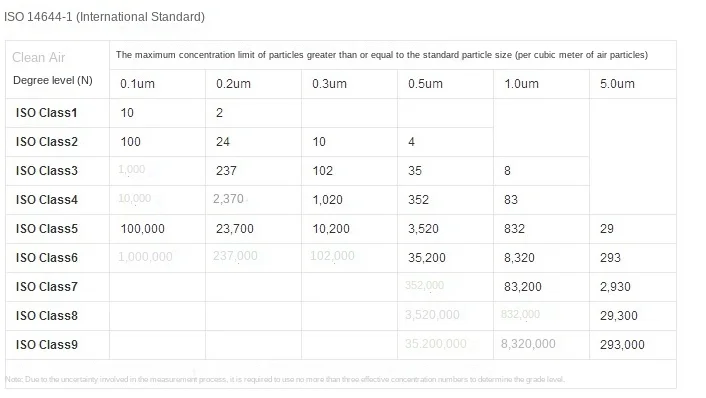The height and width of the screenshot is (398, 706).
Task: Click the 293,000 cell in ISO Class9
Action: 622,345
